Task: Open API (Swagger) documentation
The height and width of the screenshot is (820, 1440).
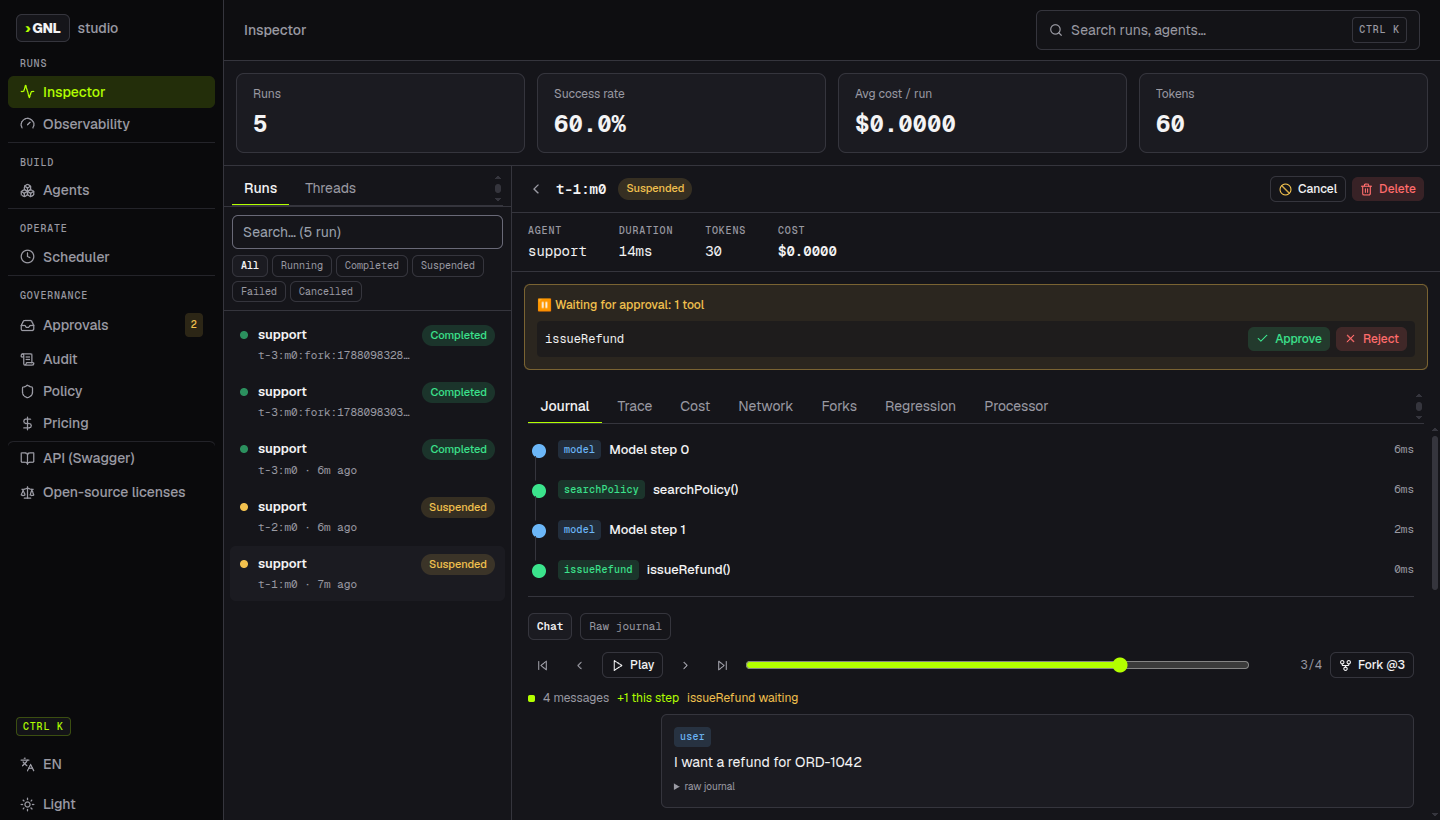Action: click(x=111, y=458)
